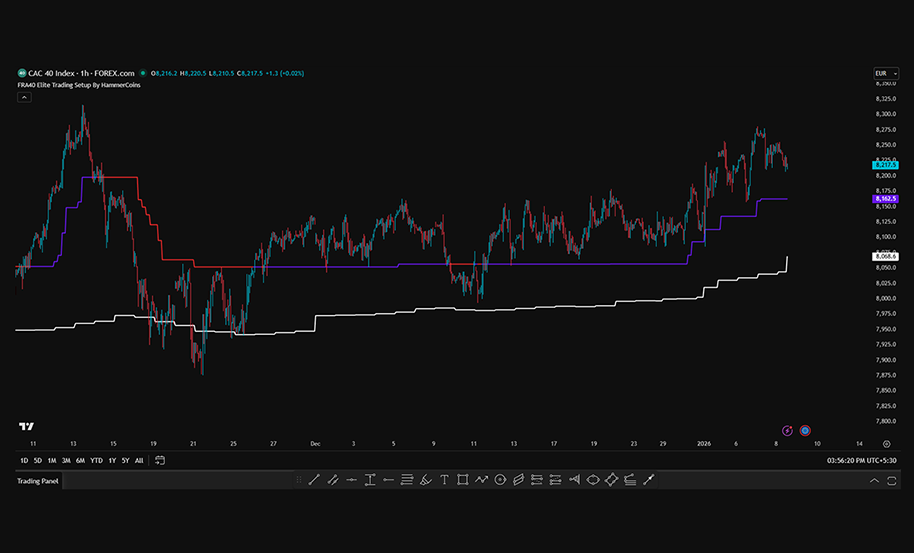Choose the Rectangle shape tool
The width and height of the screenshot is (914, 553).
click(462, 480)
